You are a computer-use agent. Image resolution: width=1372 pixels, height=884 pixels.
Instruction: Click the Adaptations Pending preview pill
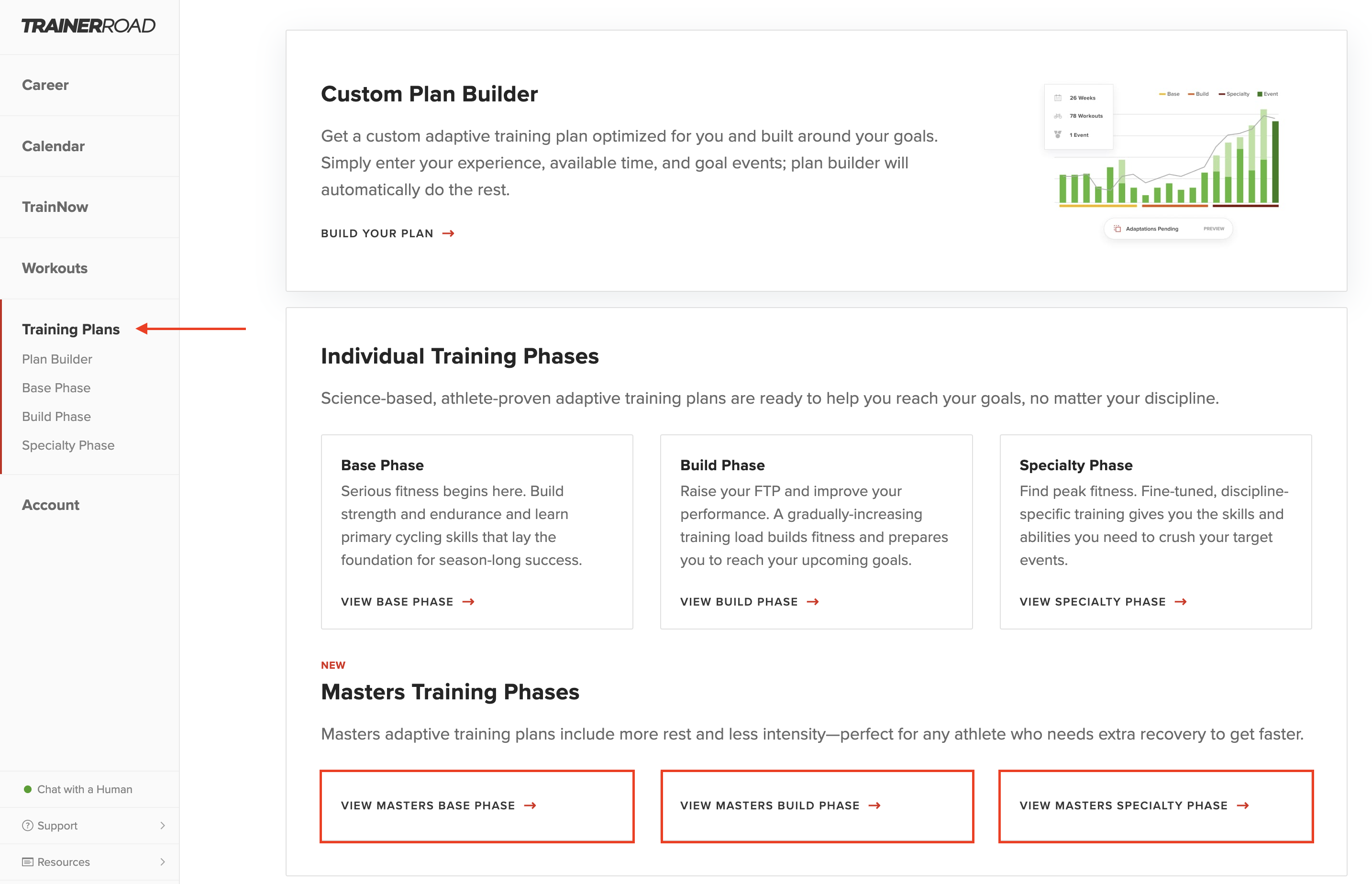click(x=1168, y=229)
